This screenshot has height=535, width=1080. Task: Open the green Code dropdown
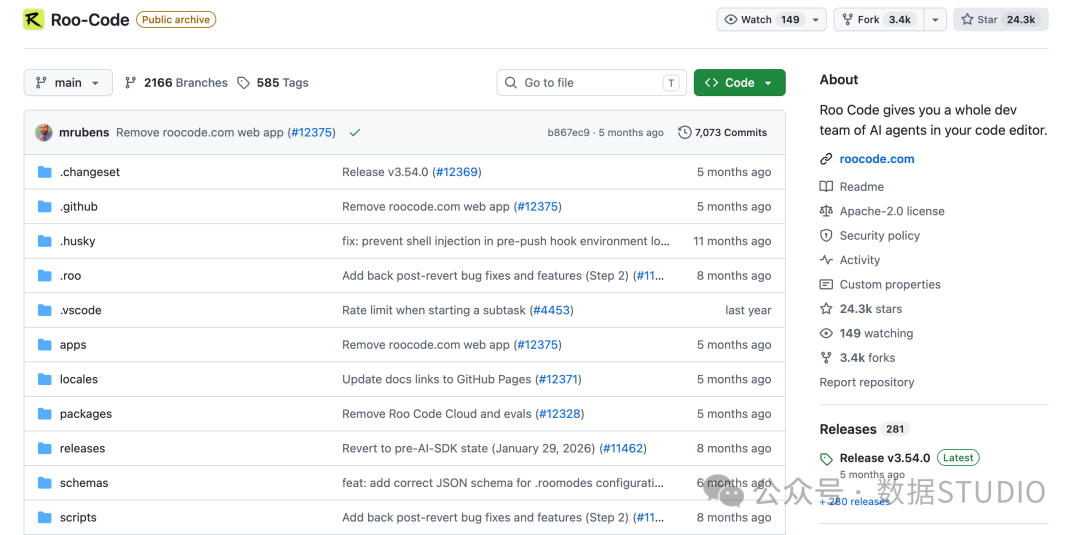739,83
